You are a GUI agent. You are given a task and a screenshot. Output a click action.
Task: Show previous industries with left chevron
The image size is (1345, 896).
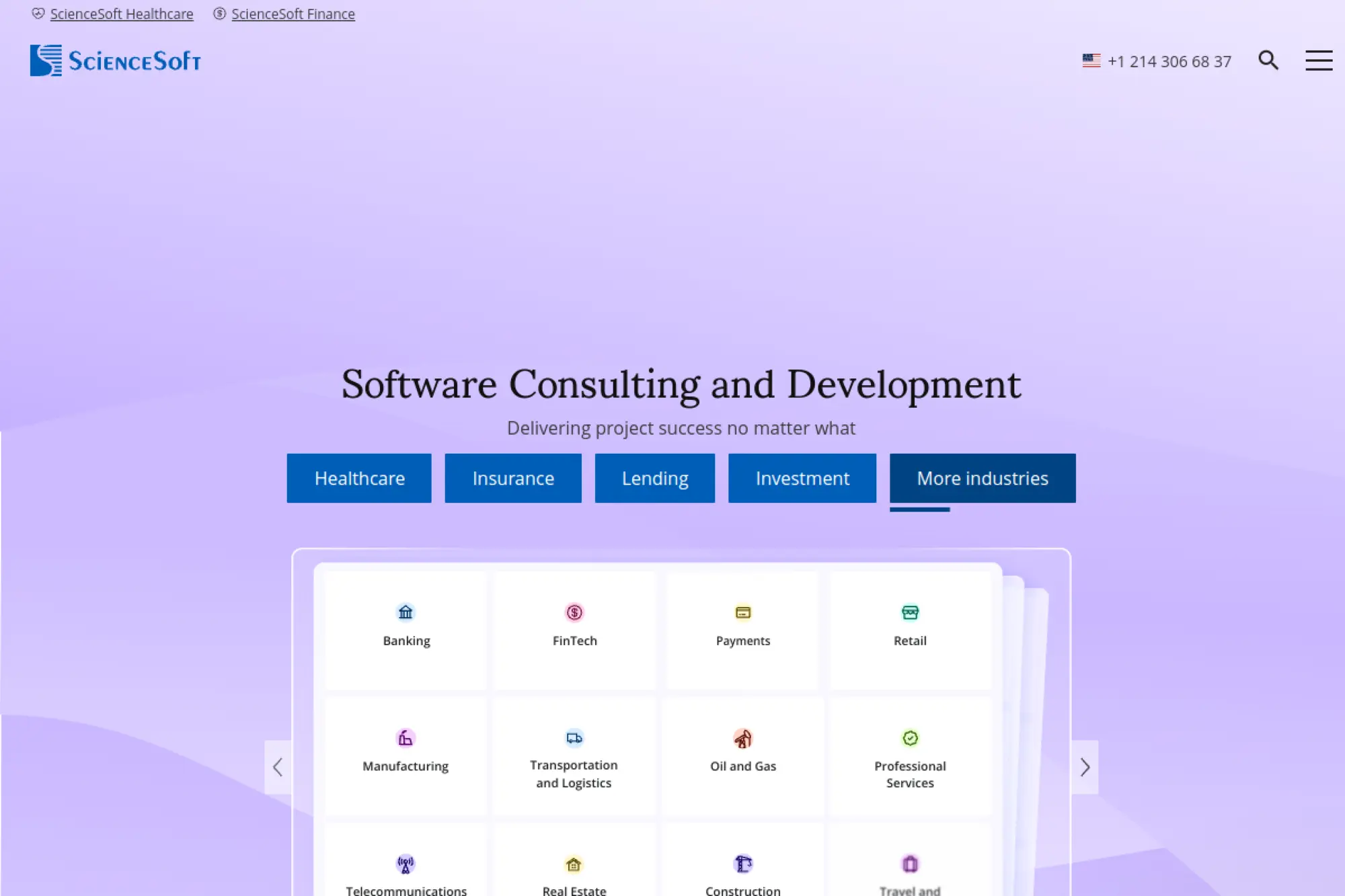tap(278, 767)
